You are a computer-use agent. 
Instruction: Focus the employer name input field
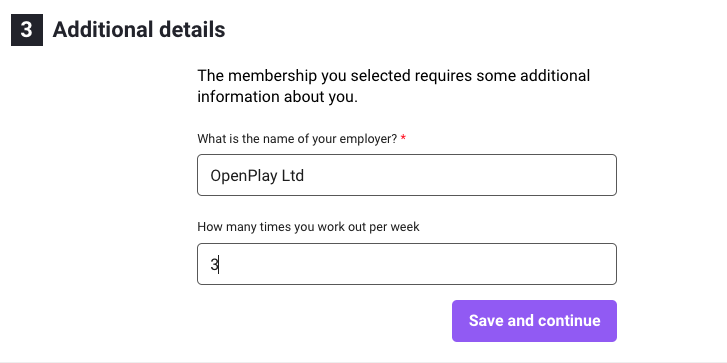click(407, 175)
